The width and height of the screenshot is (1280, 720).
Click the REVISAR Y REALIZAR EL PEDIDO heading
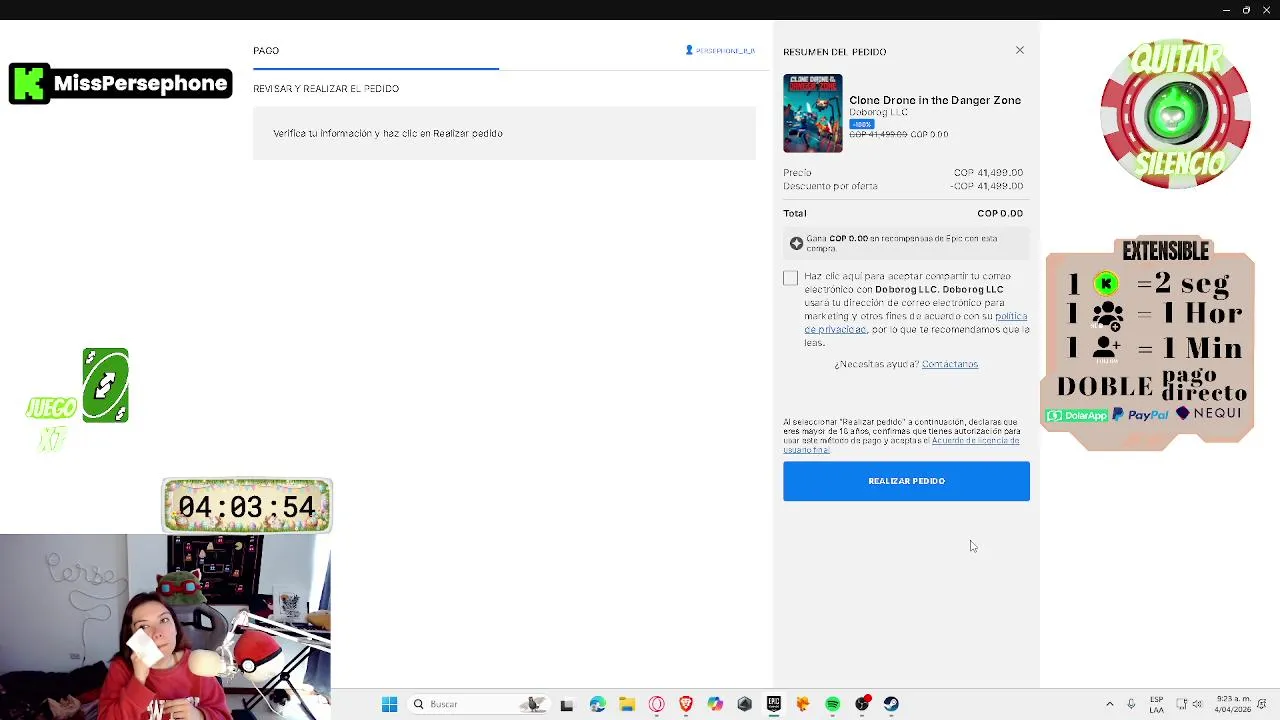pos(326,88)
